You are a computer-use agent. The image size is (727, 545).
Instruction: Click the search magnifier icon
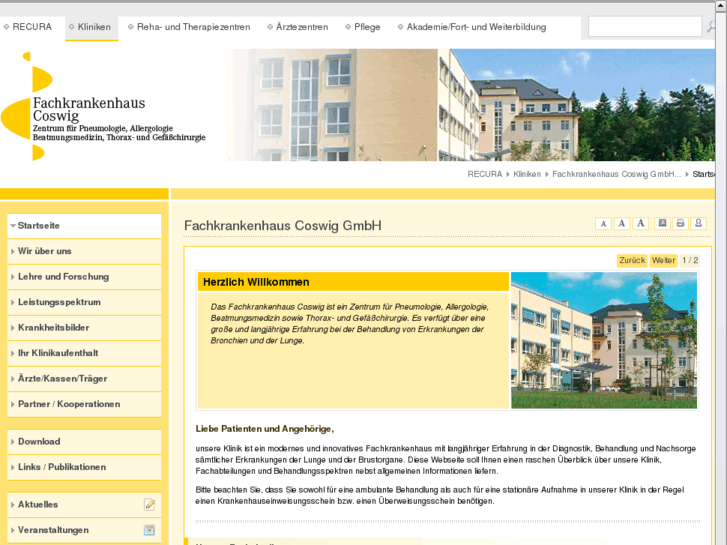click(710, 27)
